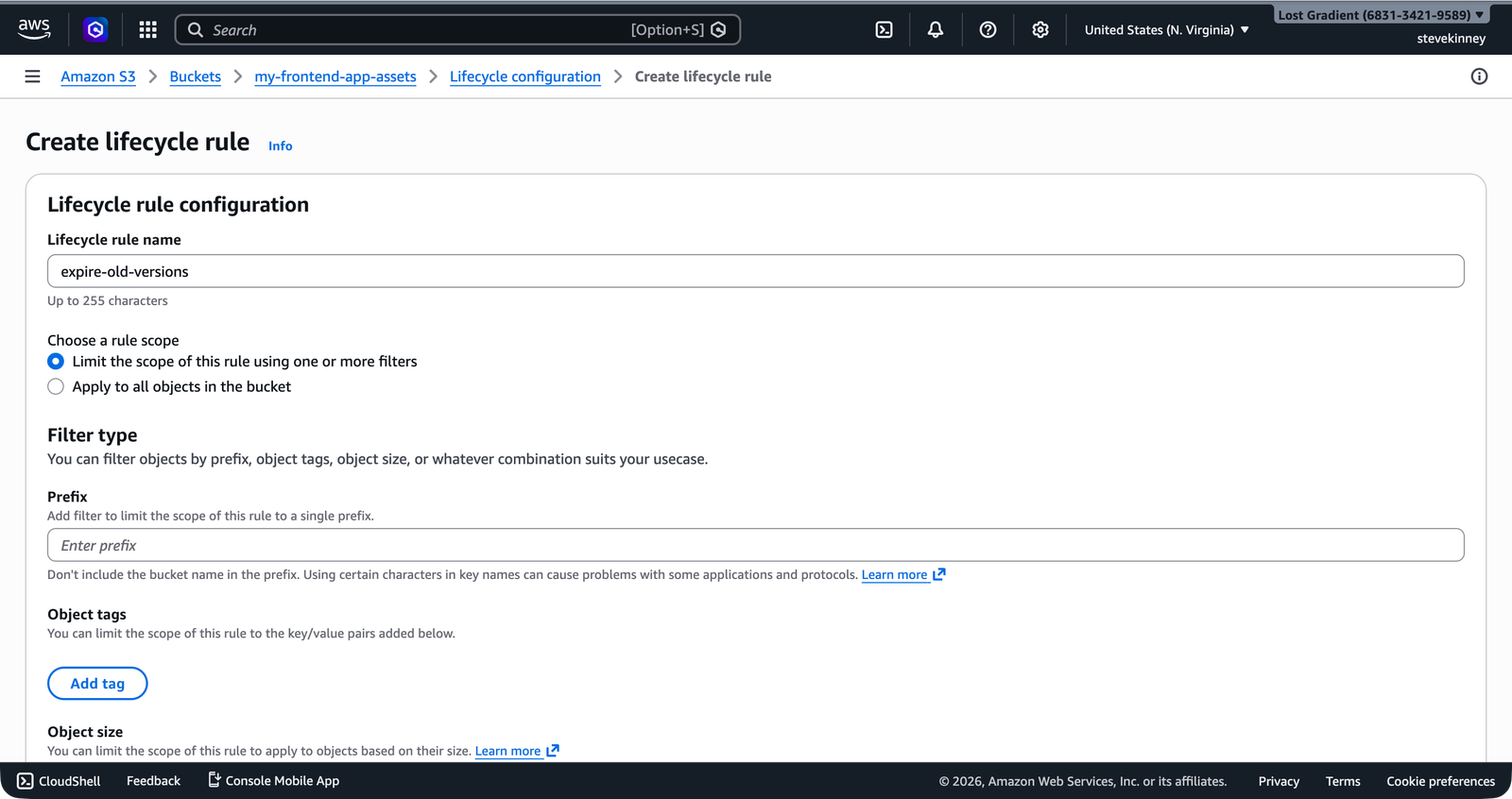Click the Object tags heading
1512x799 pixels.
87,614
